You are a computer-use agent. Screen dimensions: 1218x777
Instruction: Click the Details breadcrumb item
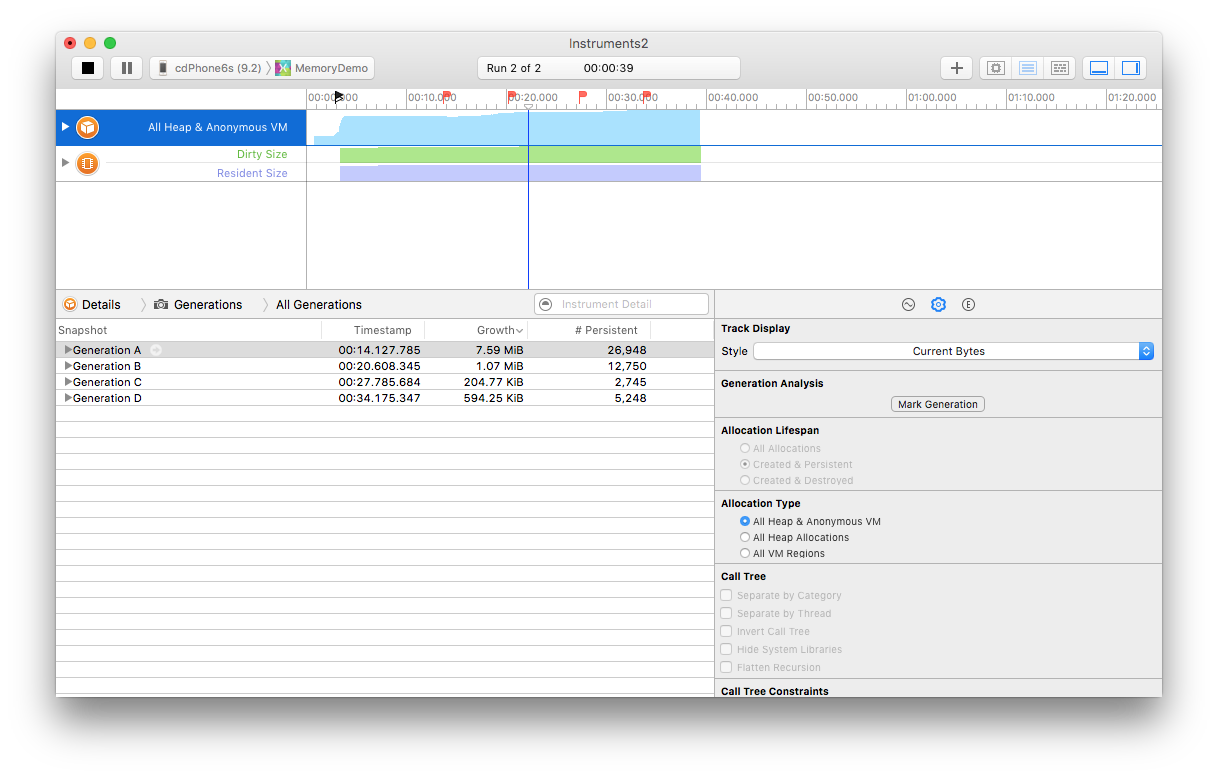click(103, 304)
